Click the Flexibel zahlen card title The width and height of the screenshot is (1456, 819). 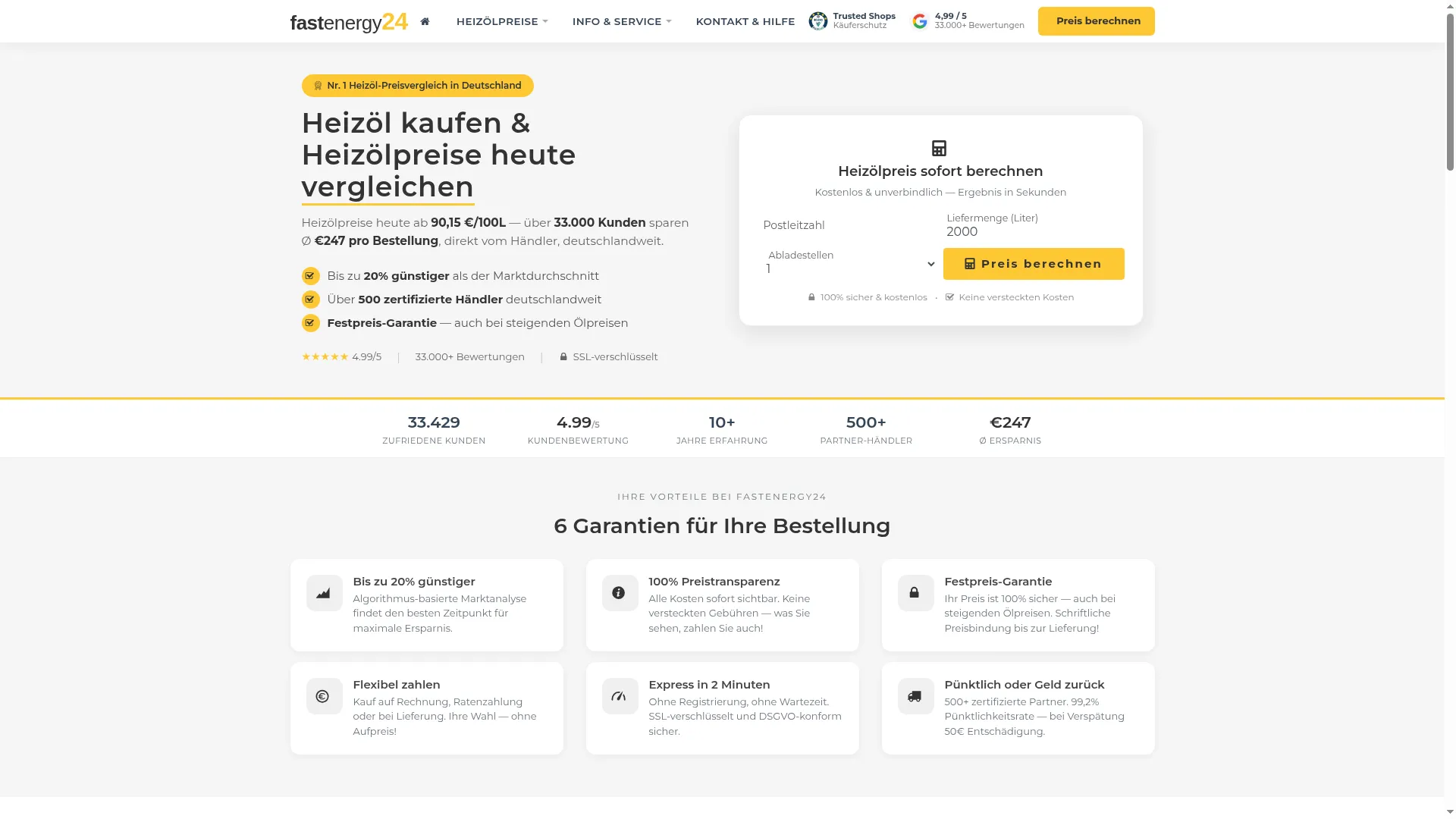396,685
